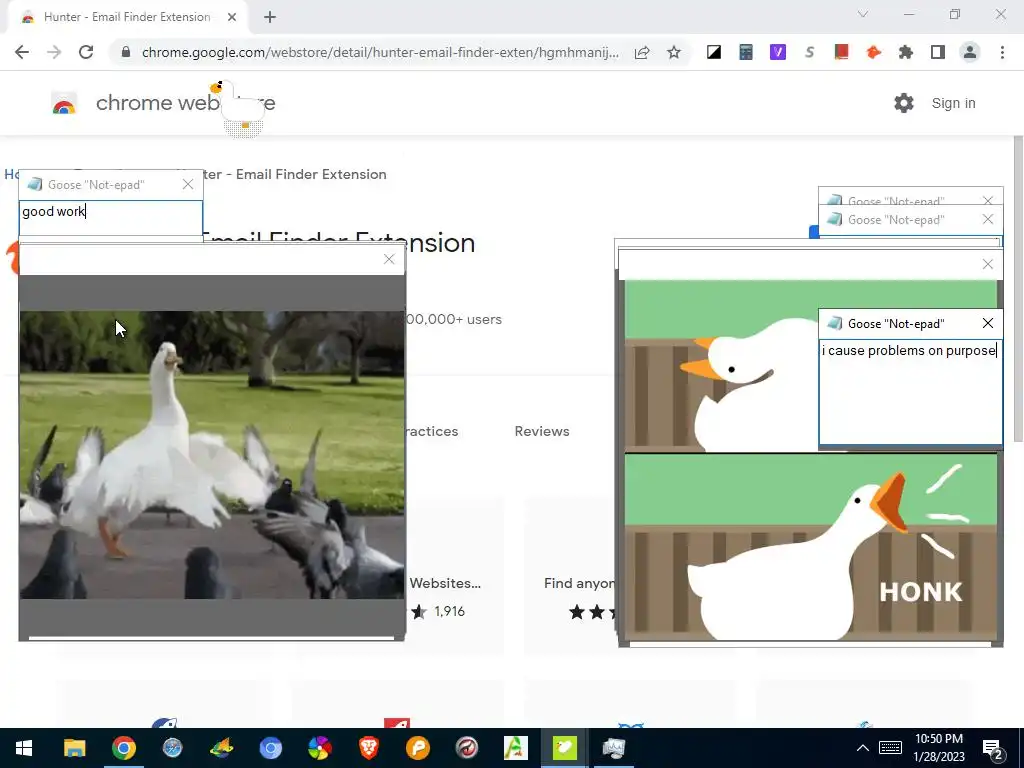Open the colorful pinwheel taskbar icon
The image size is (1024, 768).
click(x=320, y=748)
